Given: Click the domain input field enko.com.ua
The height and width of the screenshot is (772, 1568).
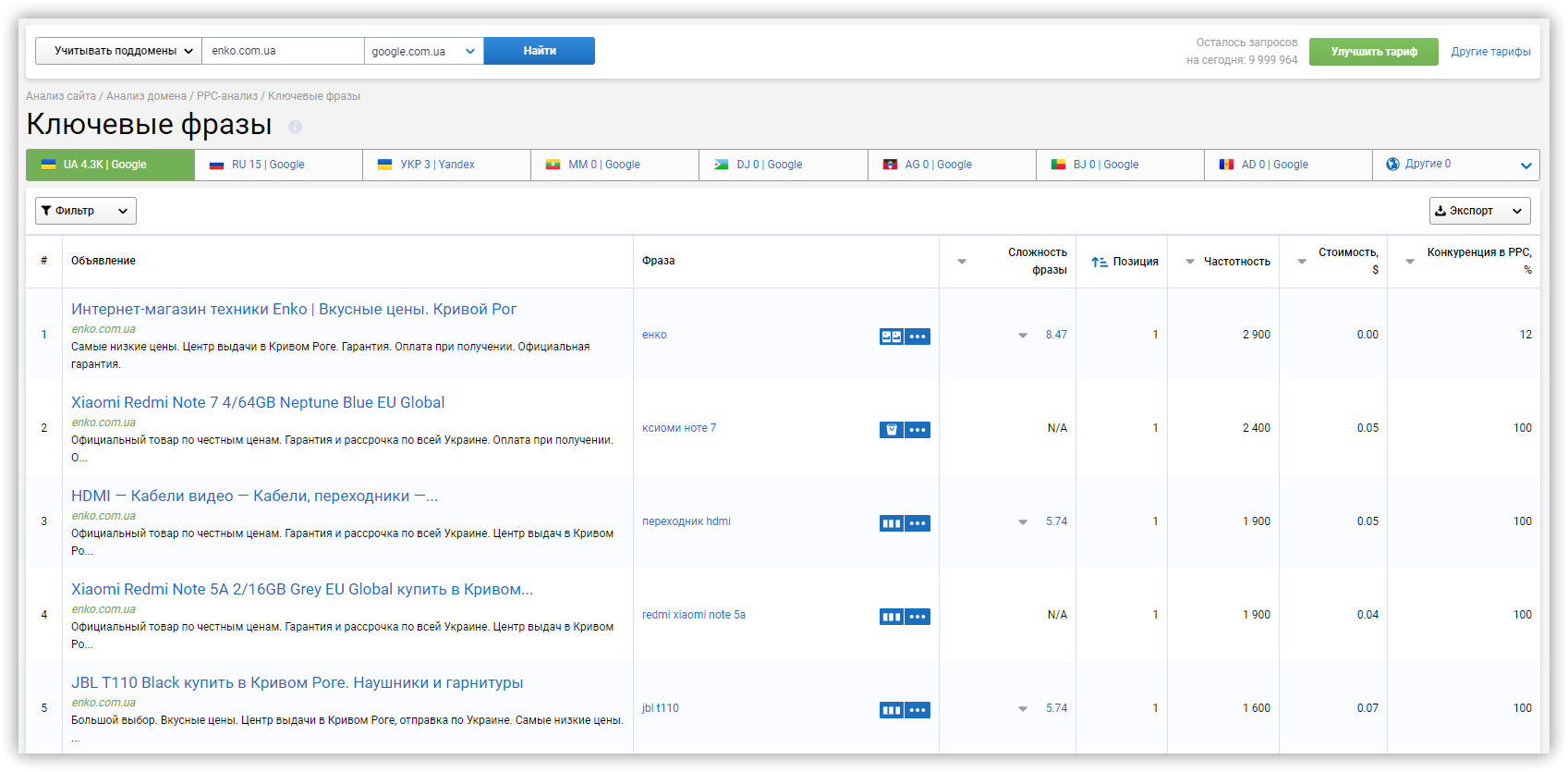Looking at the screenshot, I should 284,51.
